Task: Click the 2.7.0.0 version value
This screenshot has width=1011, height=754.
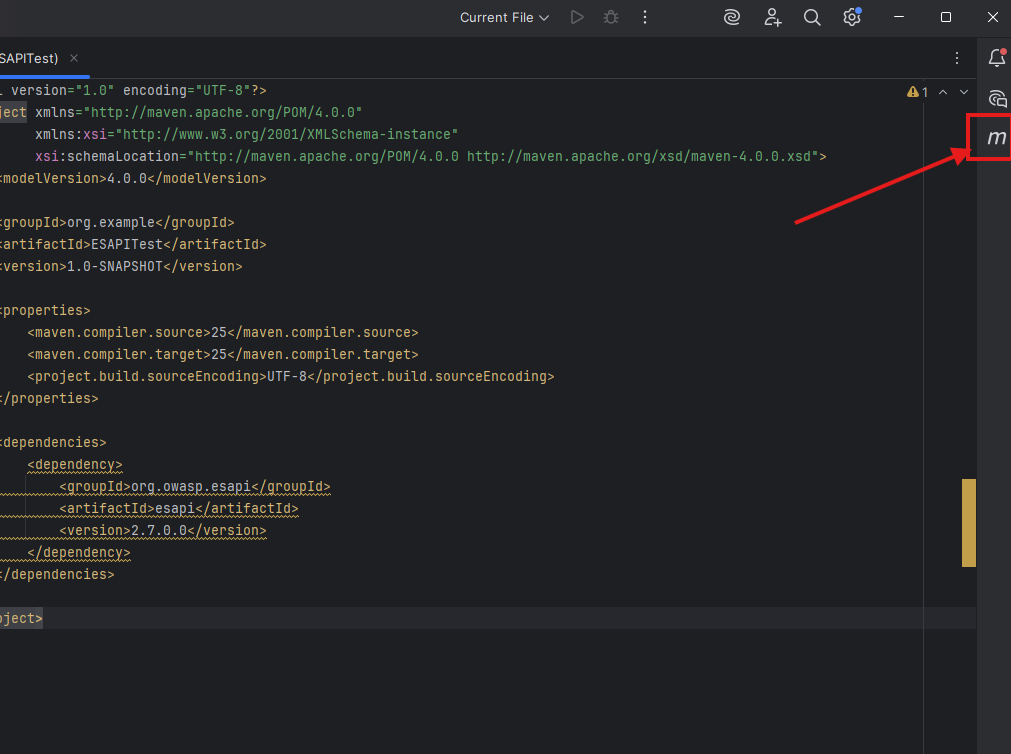Action: click(158, 530)
